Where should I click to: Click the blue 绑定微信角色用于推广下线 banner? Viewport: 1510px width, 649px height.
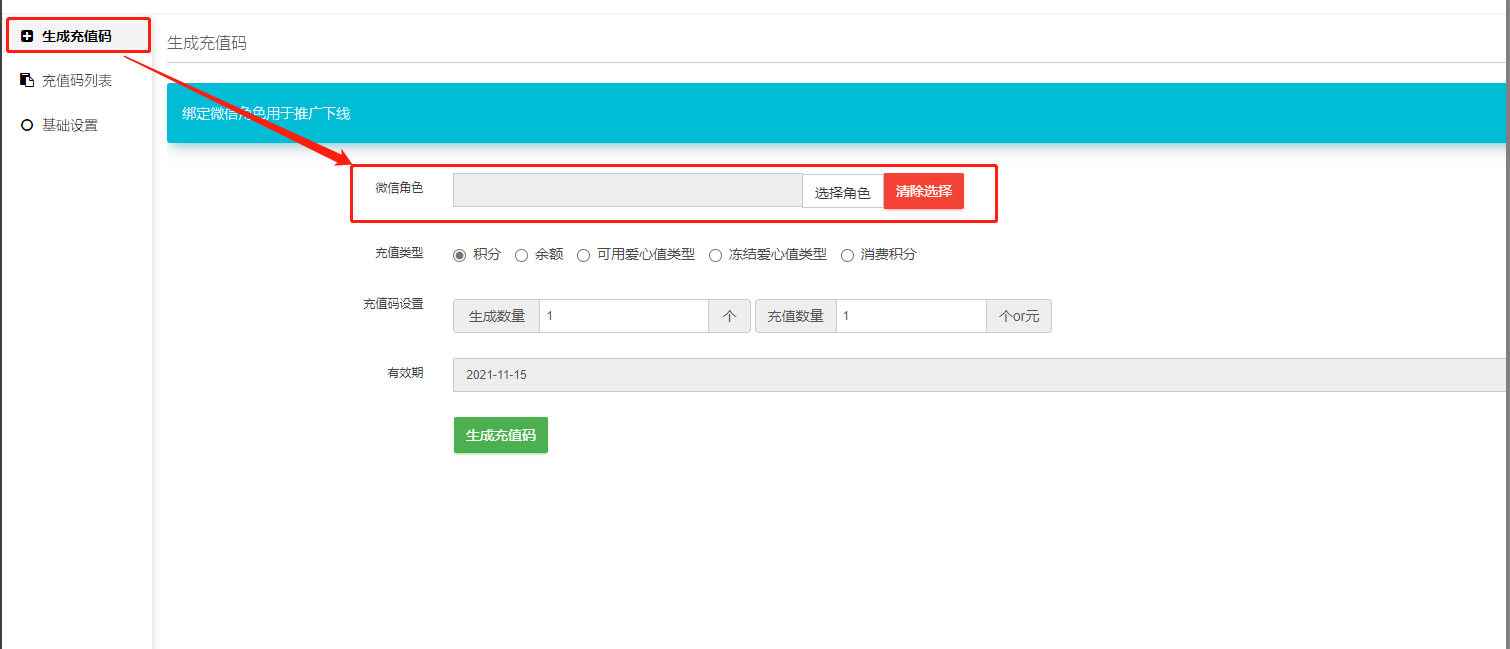coord(836,113)
